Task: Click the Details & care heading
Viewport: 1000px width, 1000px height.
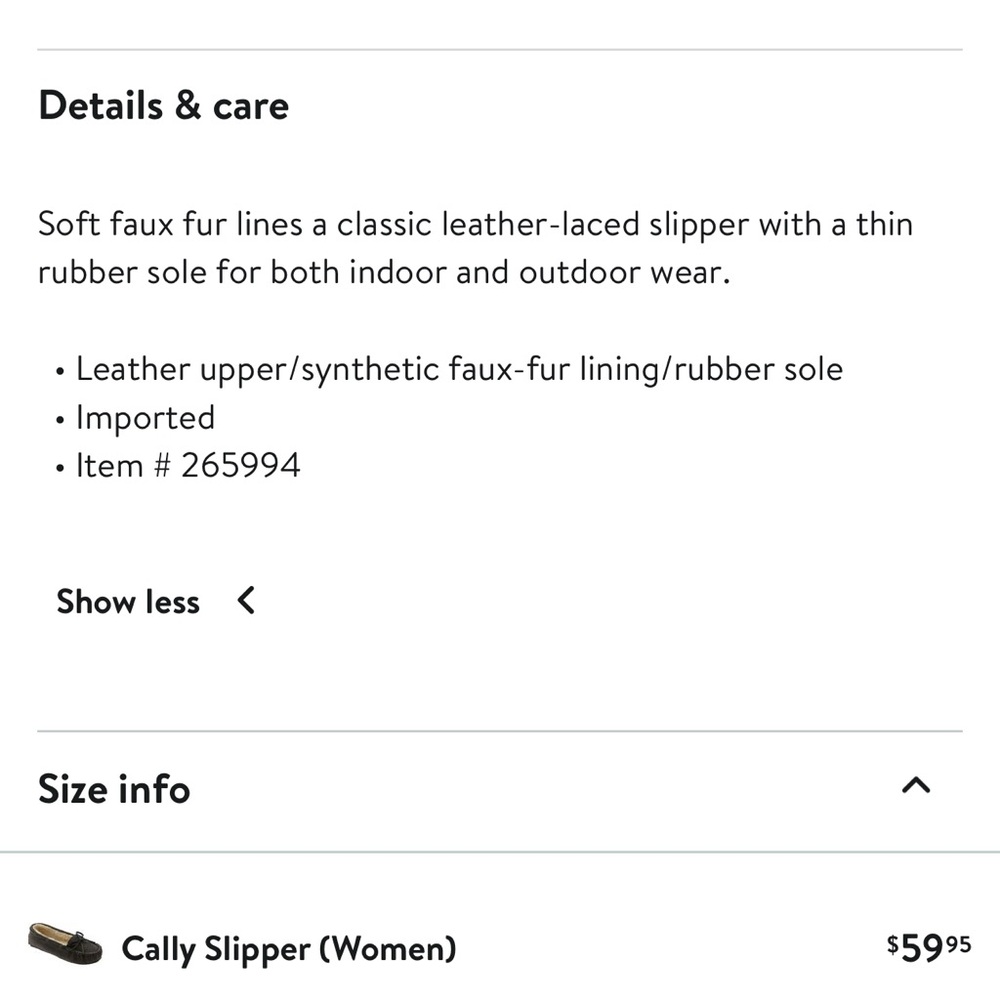Action: pyautogui.click(x=163, y=106)
